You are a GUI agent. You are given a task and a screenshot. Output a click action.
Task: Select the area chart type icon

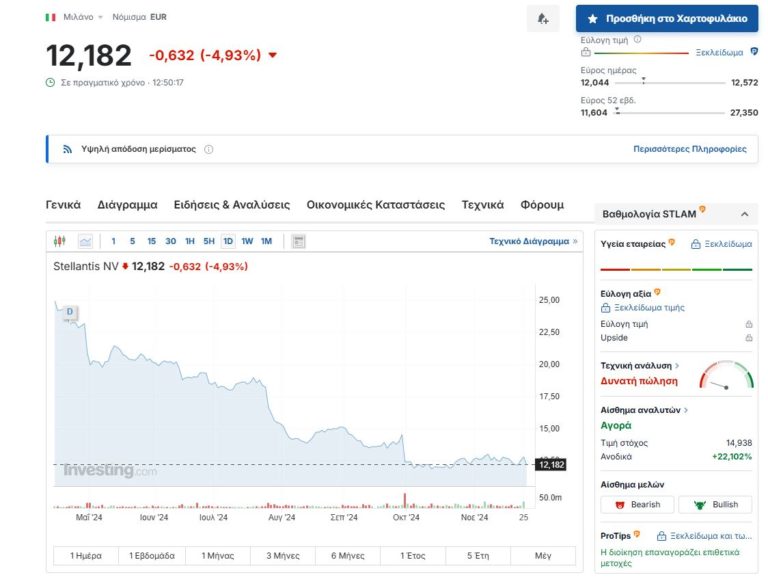click(85, 241)
